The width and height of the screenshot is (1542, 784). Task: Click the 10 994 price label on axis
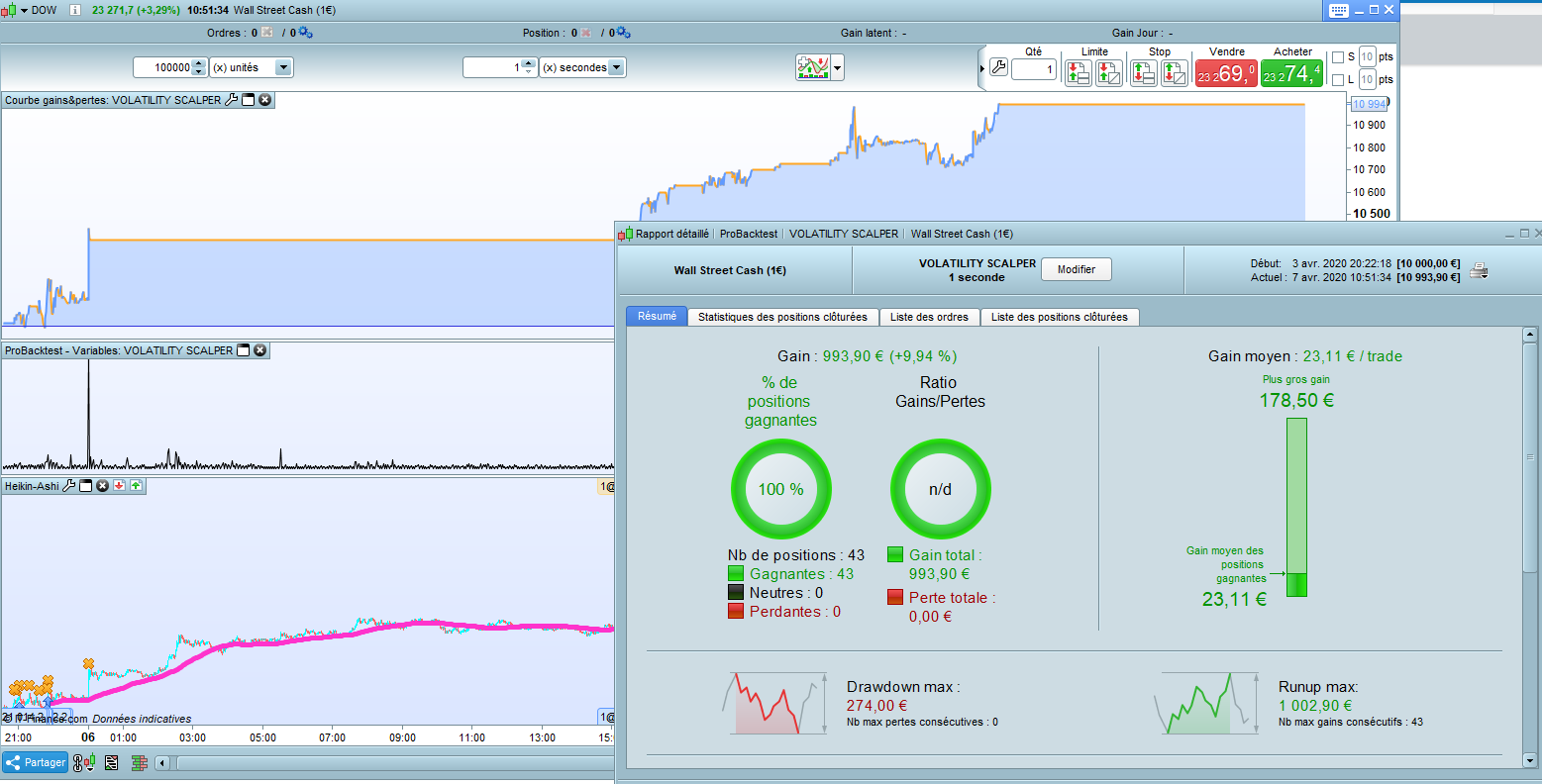click(x=1369, y=104)
